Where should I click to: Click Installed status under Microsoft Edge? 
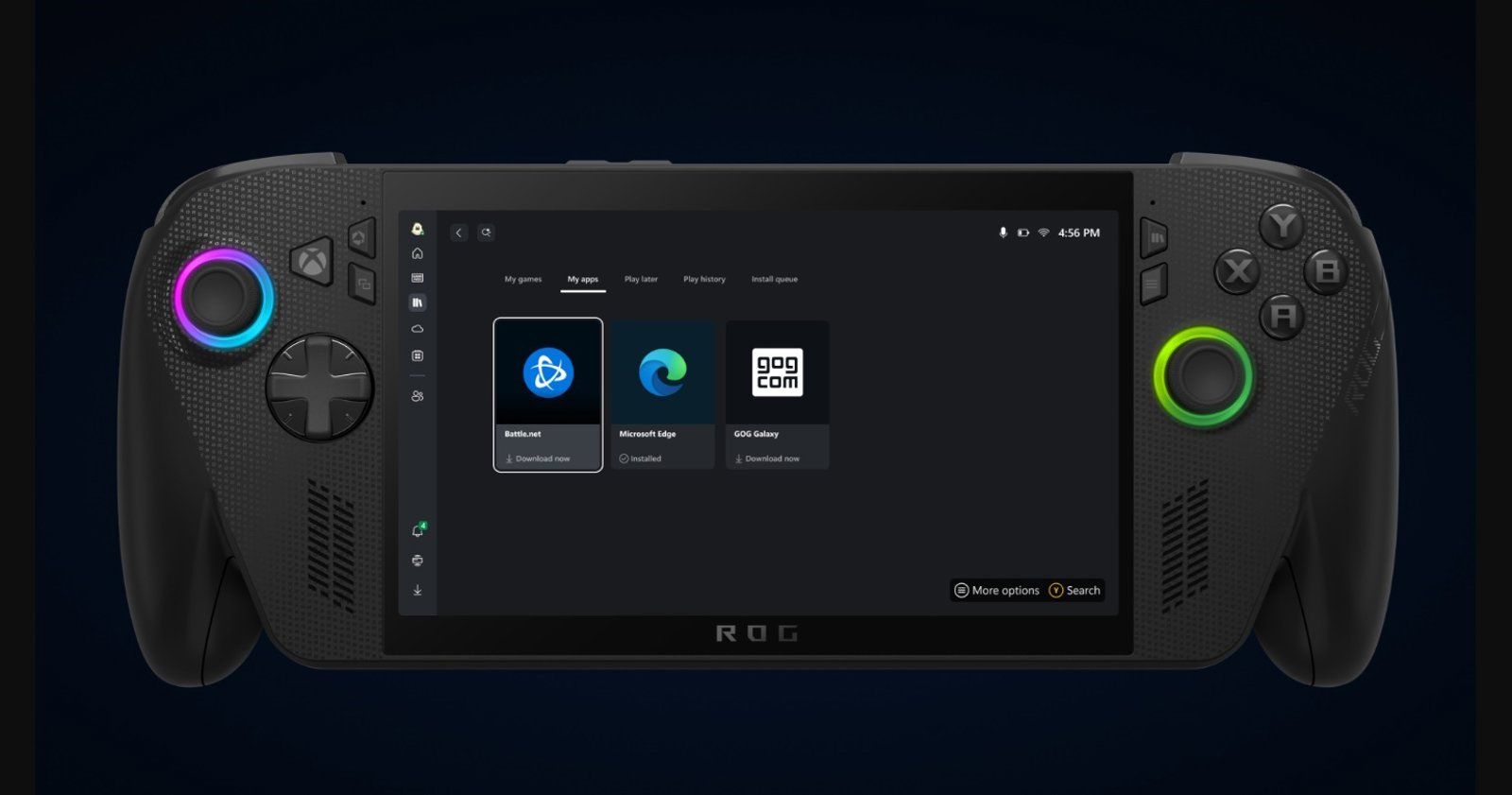pyautogui.click(x=641, y=458)
